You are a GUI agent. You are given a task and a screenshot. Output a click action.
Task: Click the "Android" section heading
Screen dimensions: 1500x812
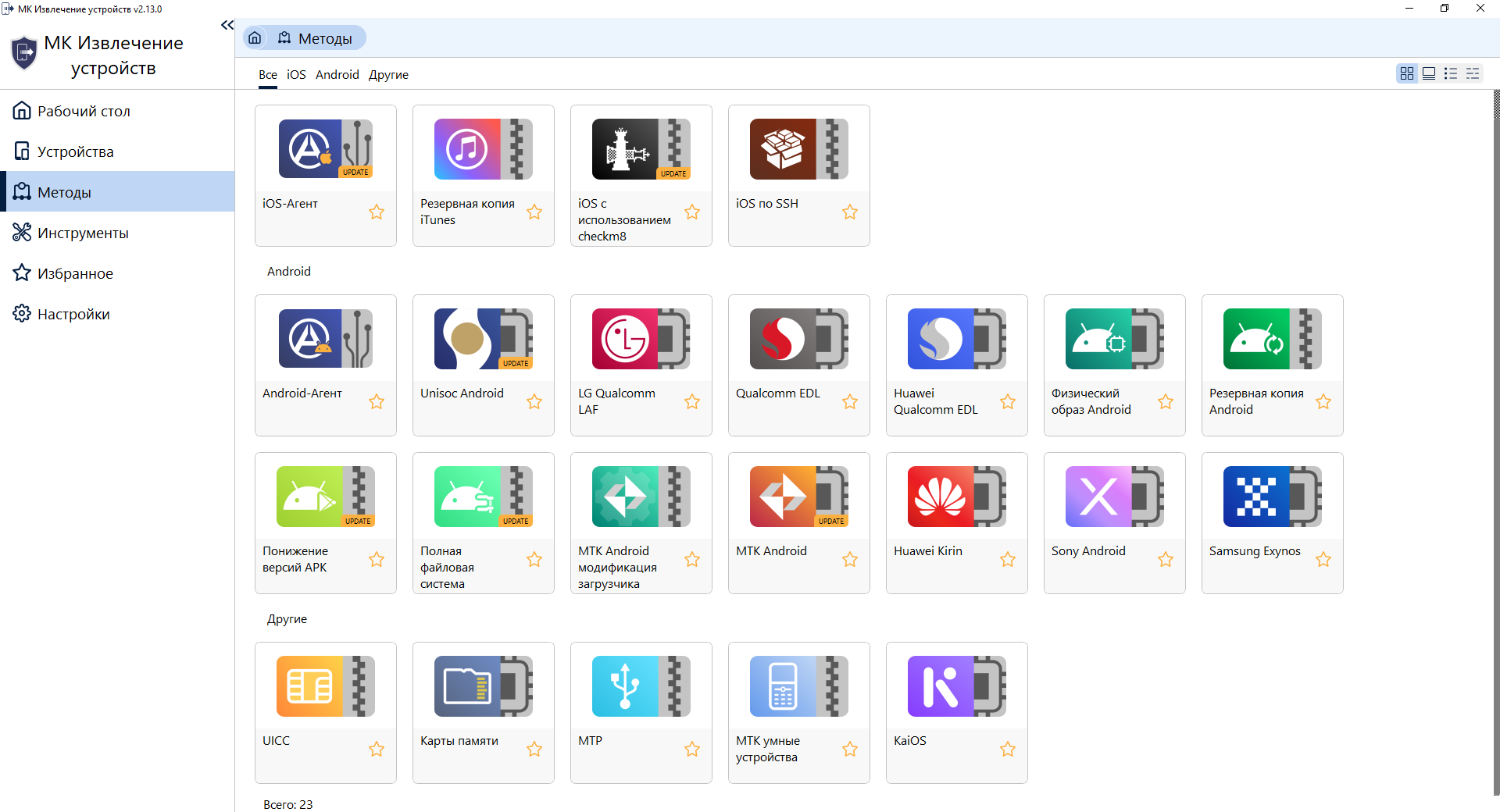coord(289,271)
